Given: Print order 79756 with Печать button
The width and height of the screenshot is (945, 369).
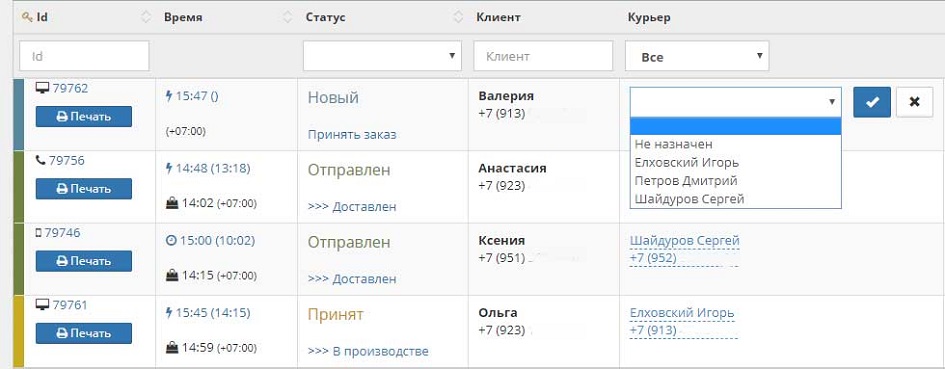Looking at the screenshot, I should (84, 189).
